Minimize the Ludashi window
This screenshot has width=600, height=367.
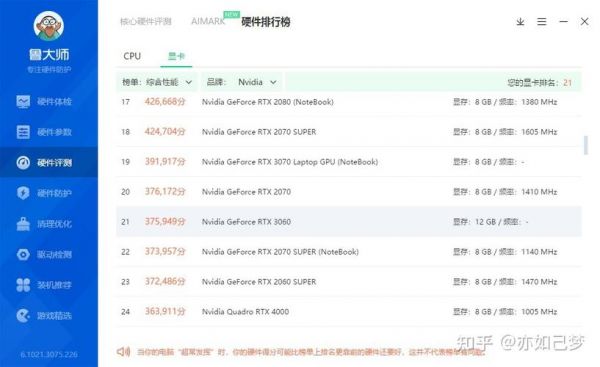pos(563,22)
